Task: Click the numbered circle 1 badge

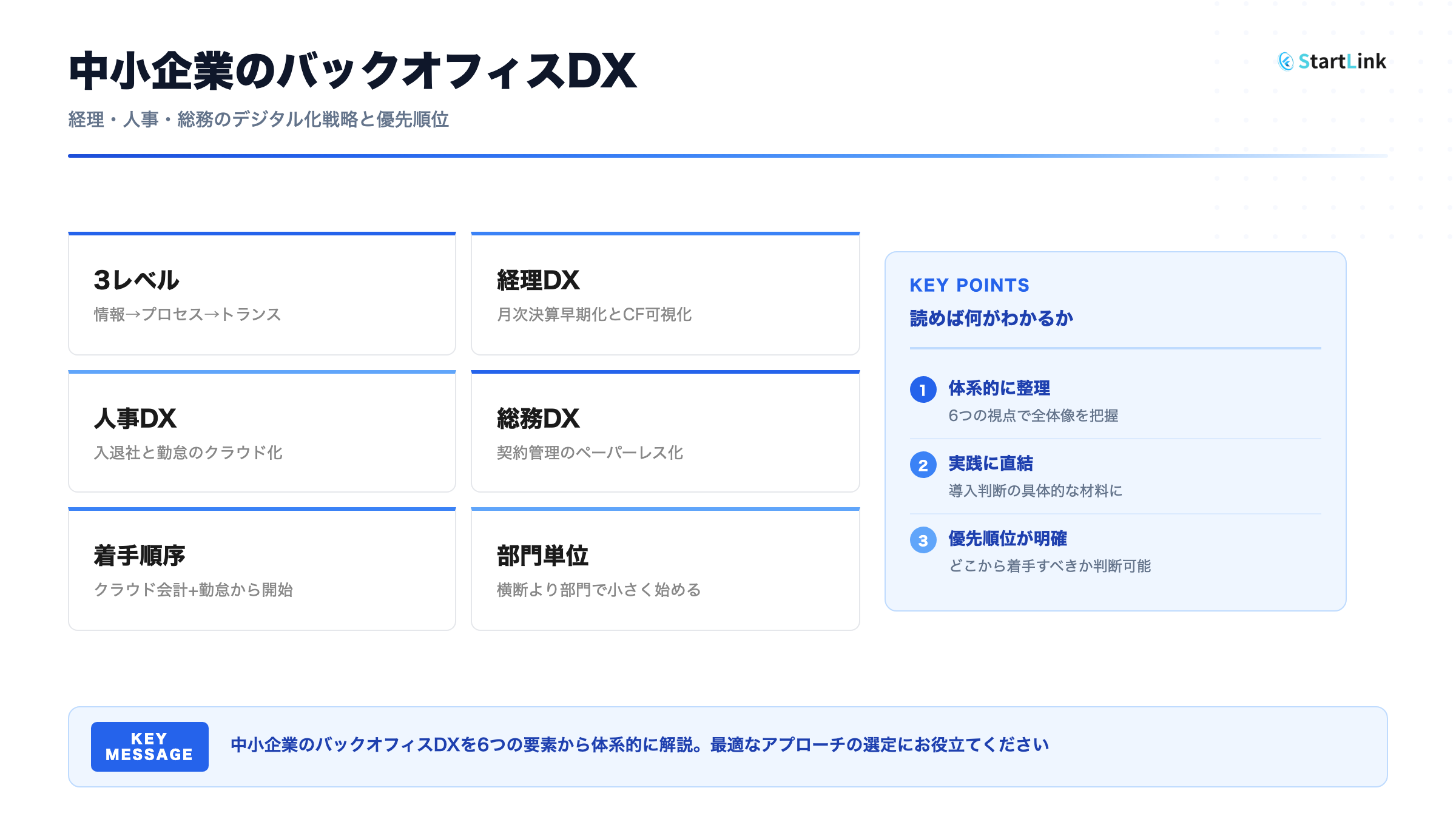Action: tap(923, 389)
